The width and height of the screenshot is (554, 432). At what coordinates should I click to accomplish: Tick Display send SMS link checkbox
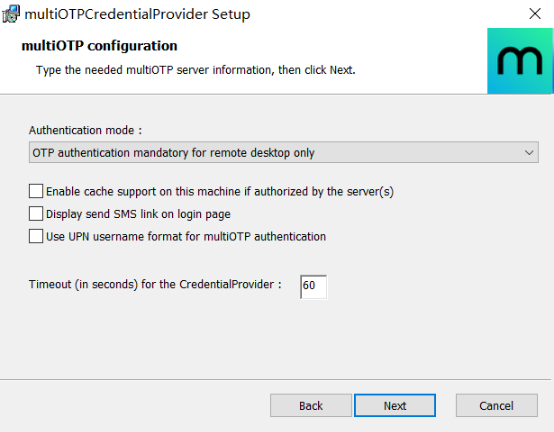36,214
